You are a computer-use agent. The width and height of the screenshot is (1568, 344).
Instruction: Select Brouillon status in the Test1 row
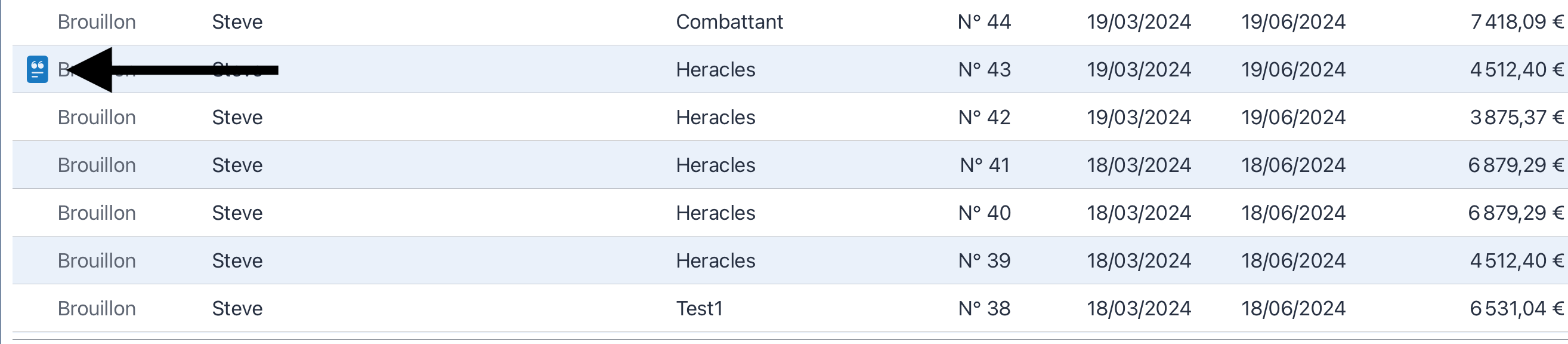pyautogui.click(x=97, y=309)
